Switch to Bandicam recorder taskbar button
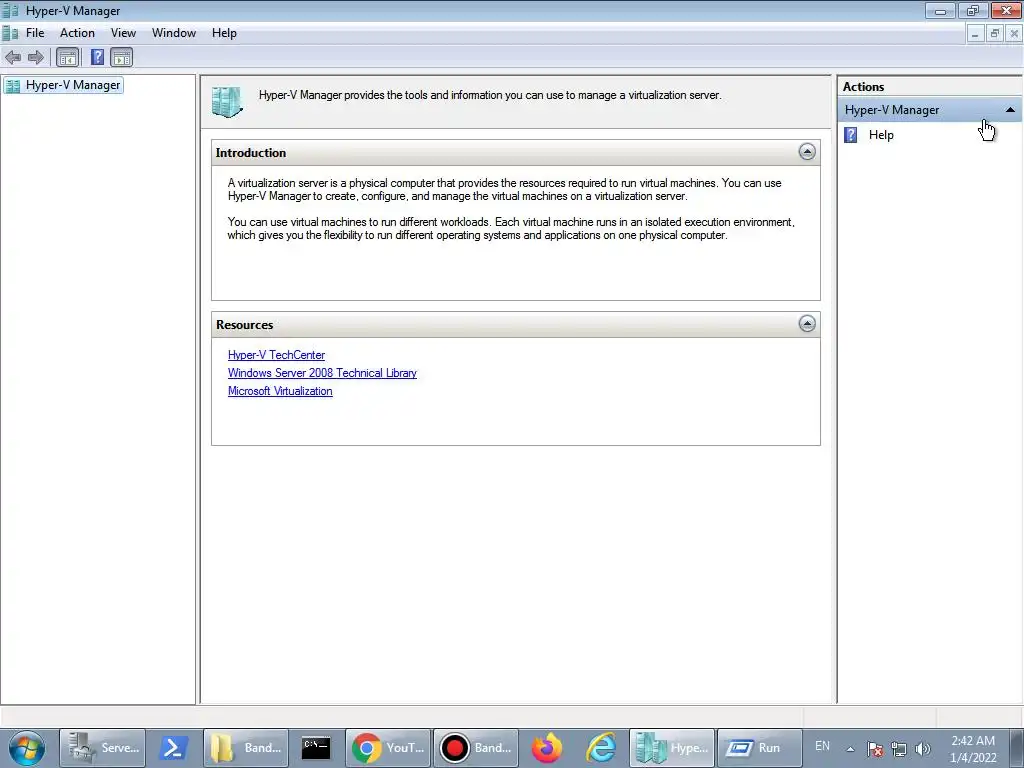Screen dimensions: 1024x768 point(475,748)
